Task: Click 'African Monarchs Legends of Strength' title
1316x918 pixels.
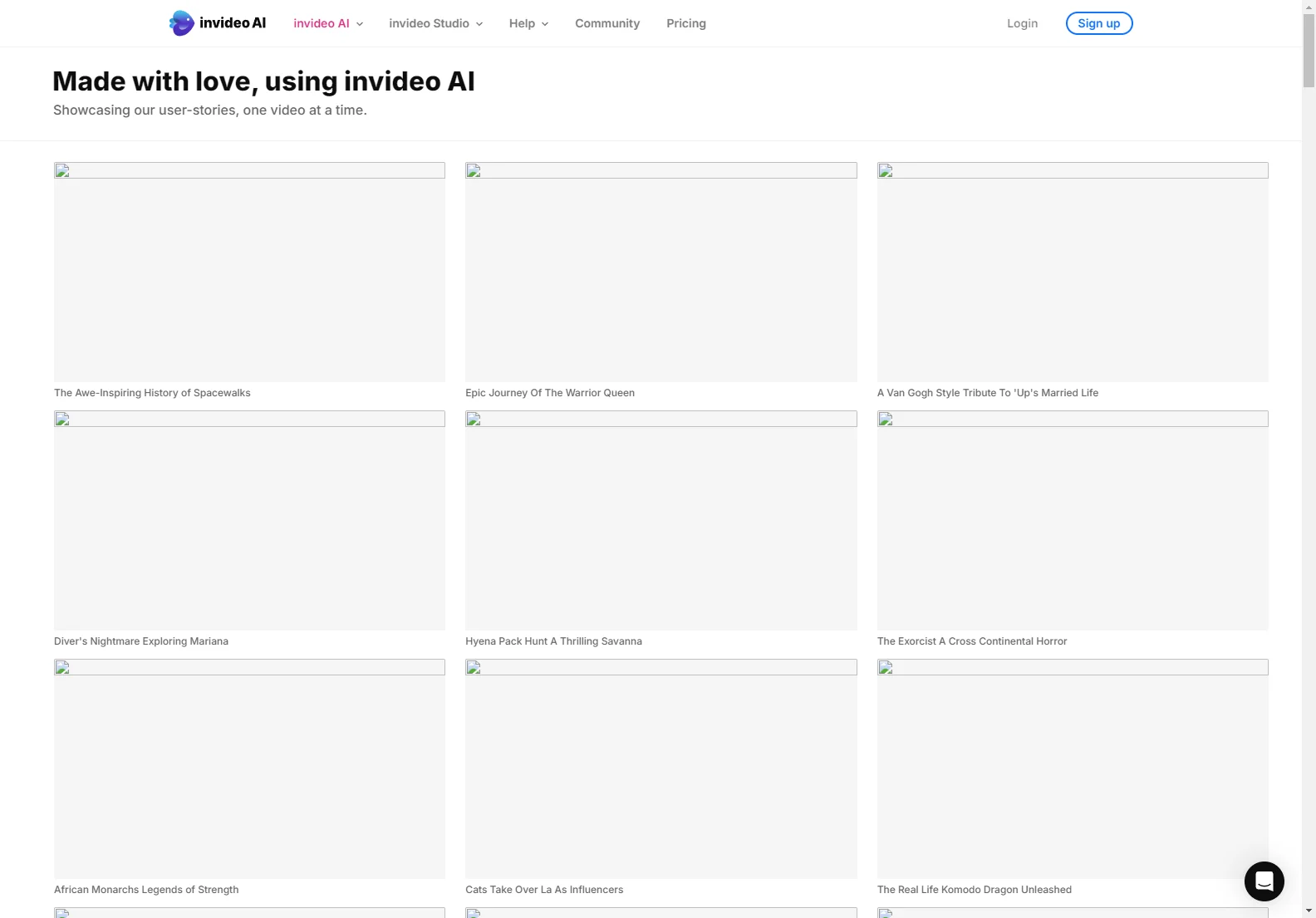Action: pyautogui.click(x=146, y=890)
